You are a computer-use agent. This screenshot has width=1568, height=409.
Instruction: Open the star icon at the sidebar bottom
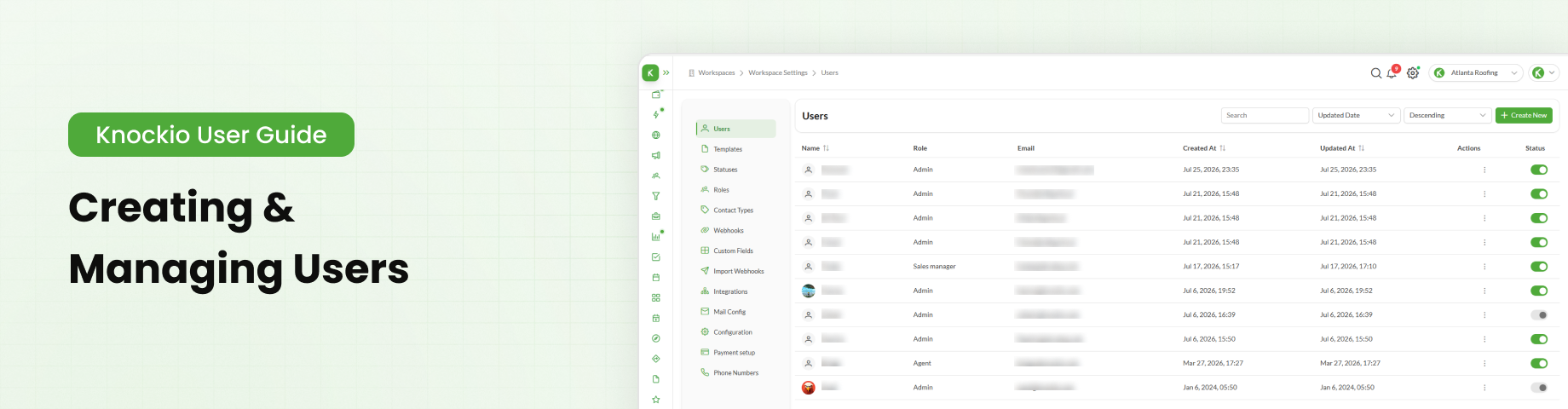point(656,400)
